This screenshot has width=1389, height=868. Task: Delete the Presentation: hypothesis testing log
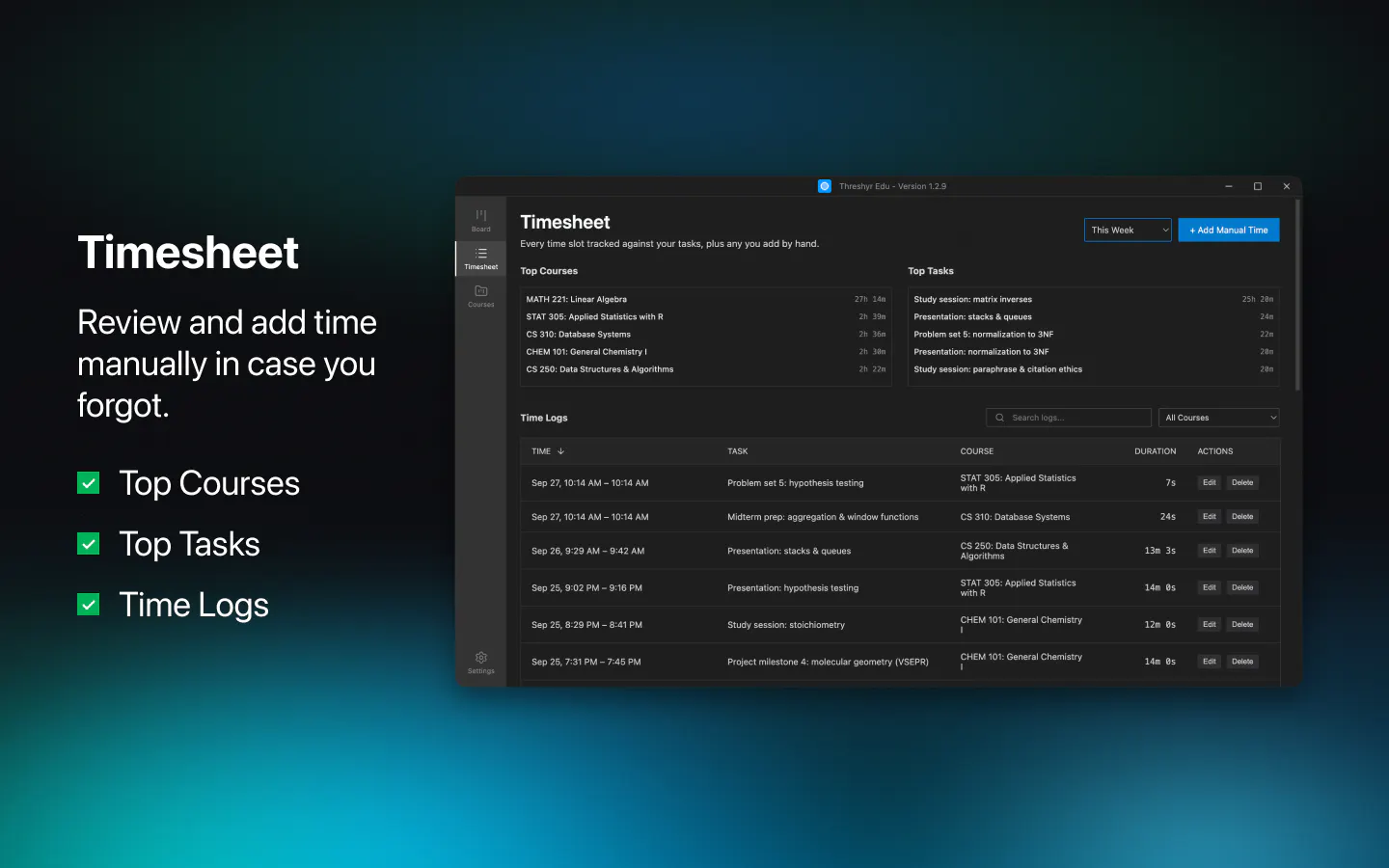[1242, 587]
